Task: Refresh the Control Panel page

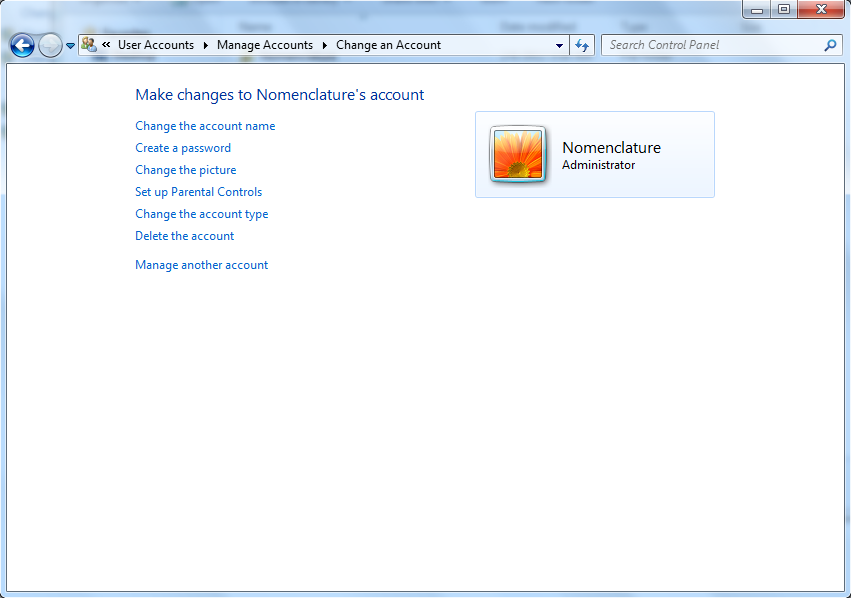Action: [582, 46]
